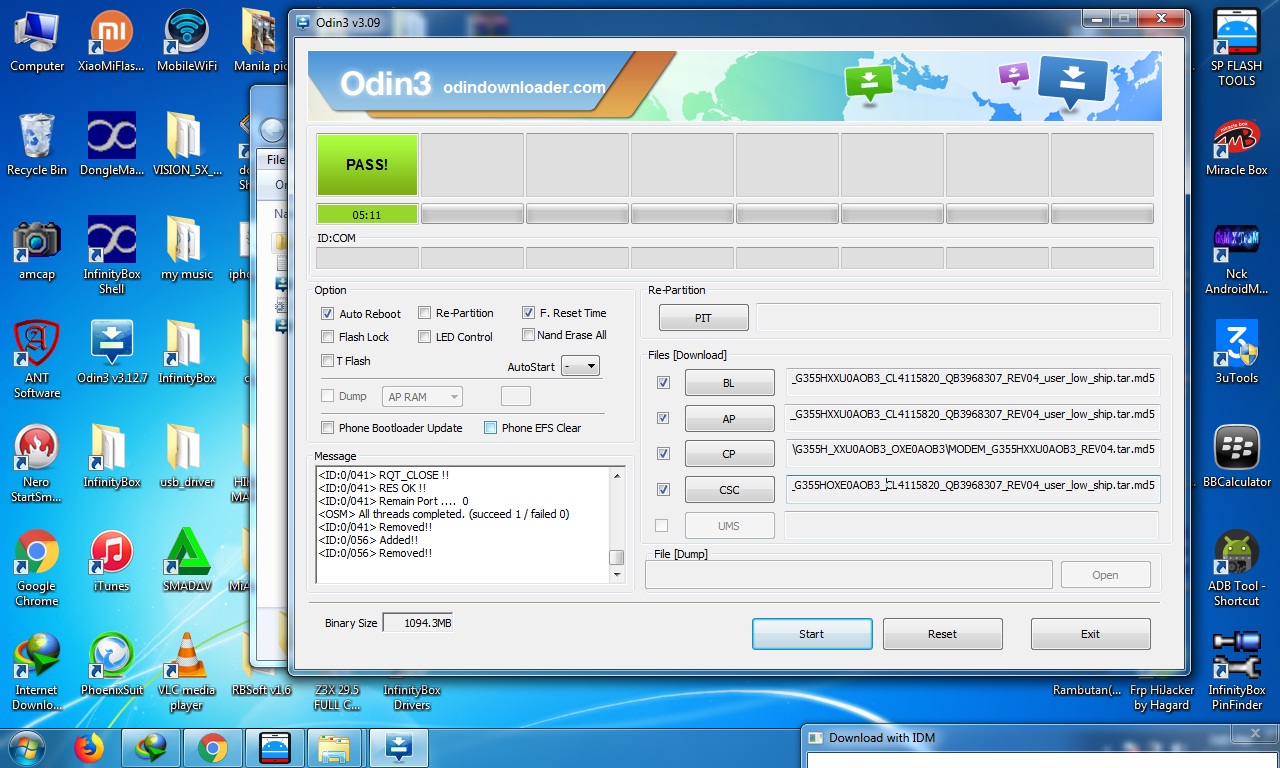
Task: Select the ADB Tool shortcut icon
Action: pyautogui.click(x=1236, y=567)
